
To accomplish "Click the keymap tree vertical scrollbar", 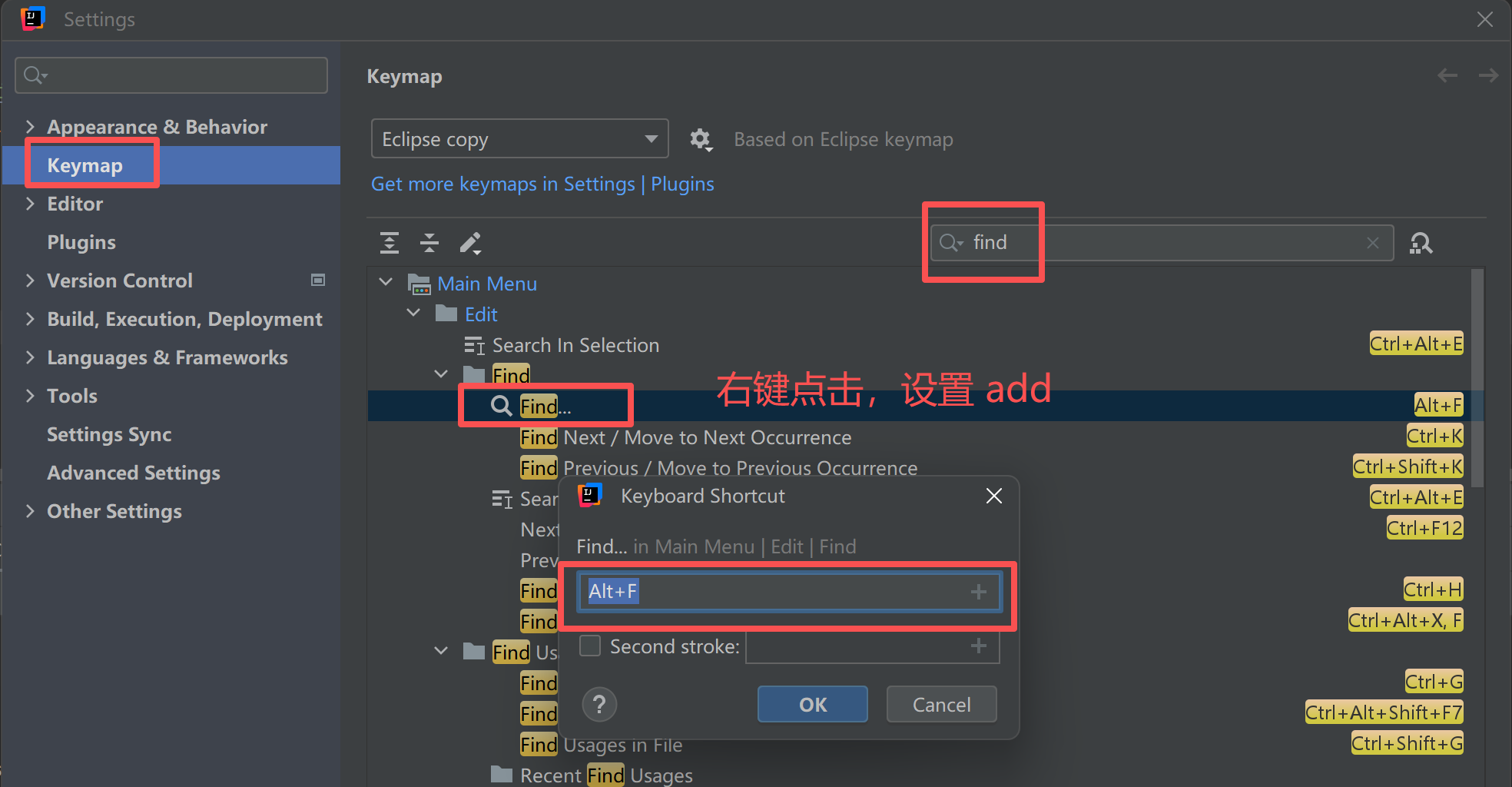I will (x=1477, y=377).
